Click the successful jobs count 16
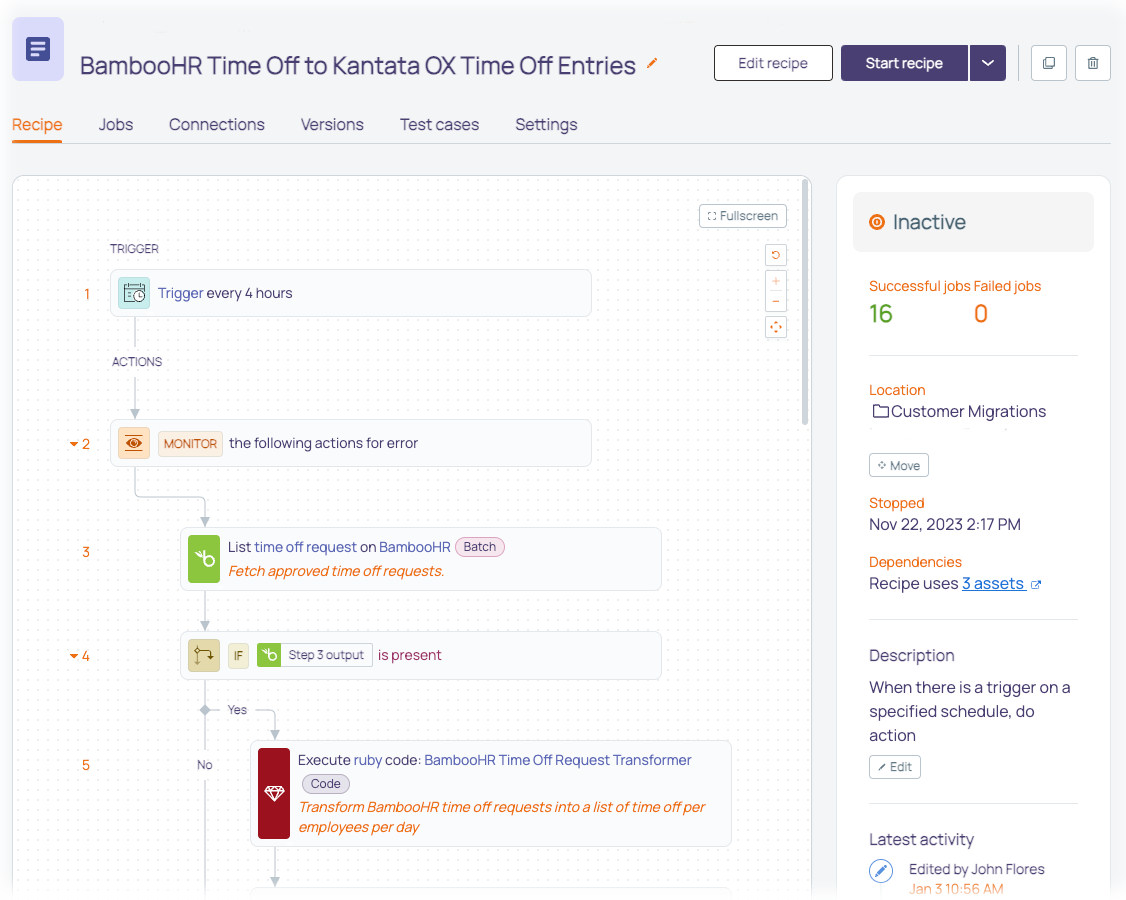This screenshot has height=900, width=1126. [881, 314]
